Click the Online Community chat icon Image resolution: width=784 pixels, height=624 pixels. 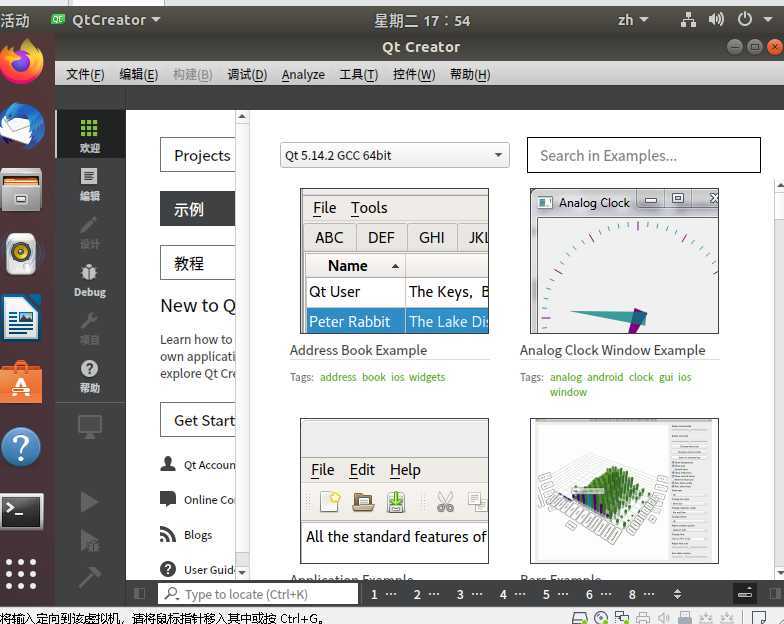click(168, 498)
